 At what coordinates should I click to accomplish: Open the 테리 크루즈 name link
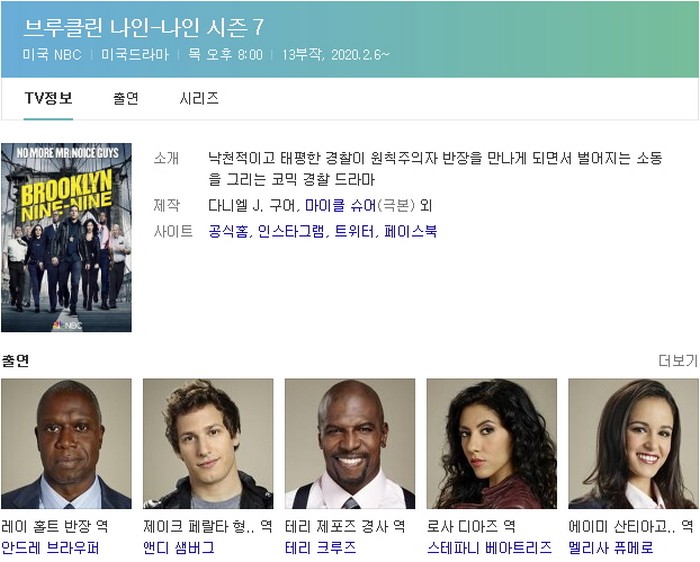tap(321, 548)
